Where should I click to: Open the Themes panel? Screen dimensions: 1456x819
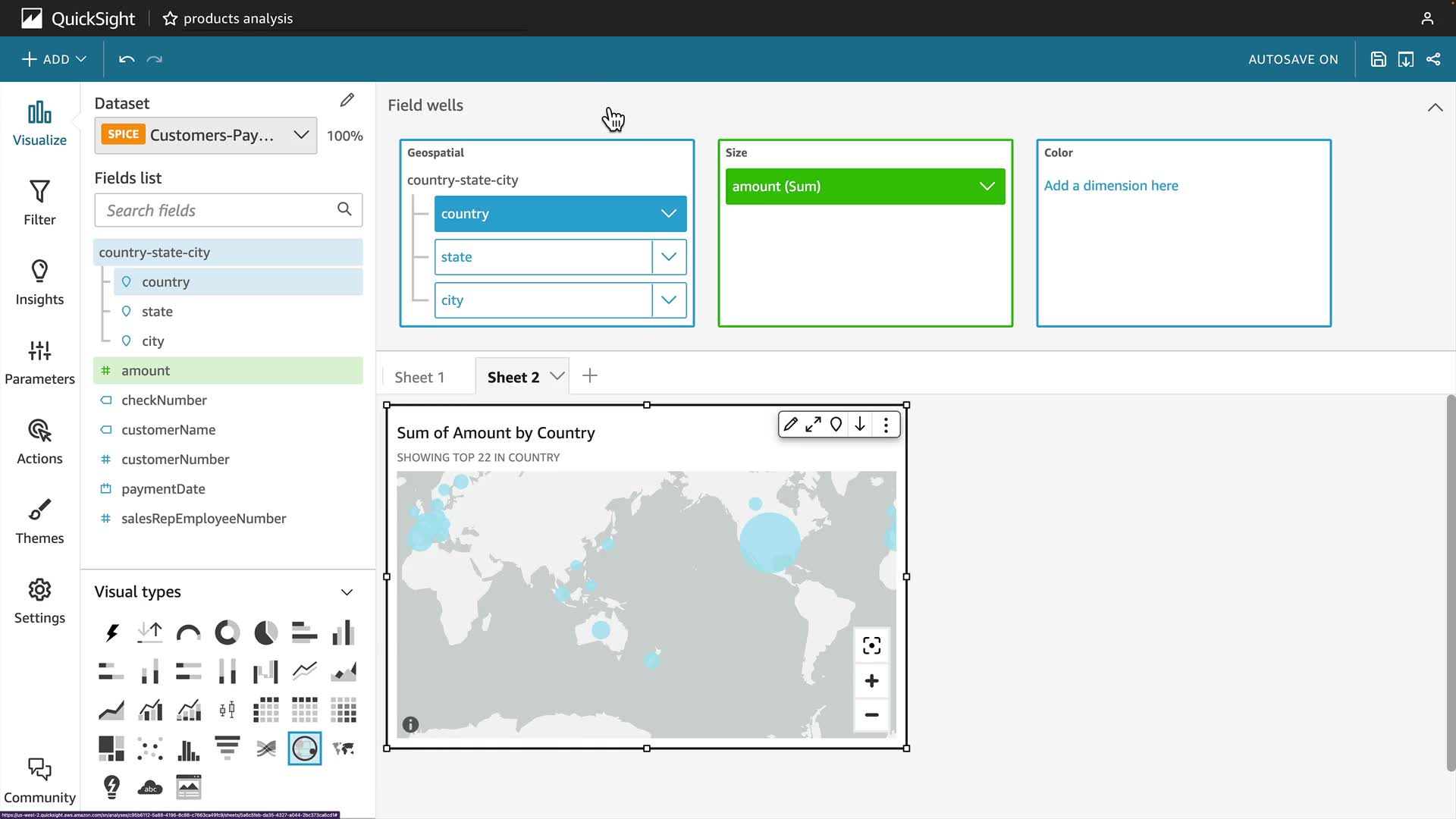39,521
